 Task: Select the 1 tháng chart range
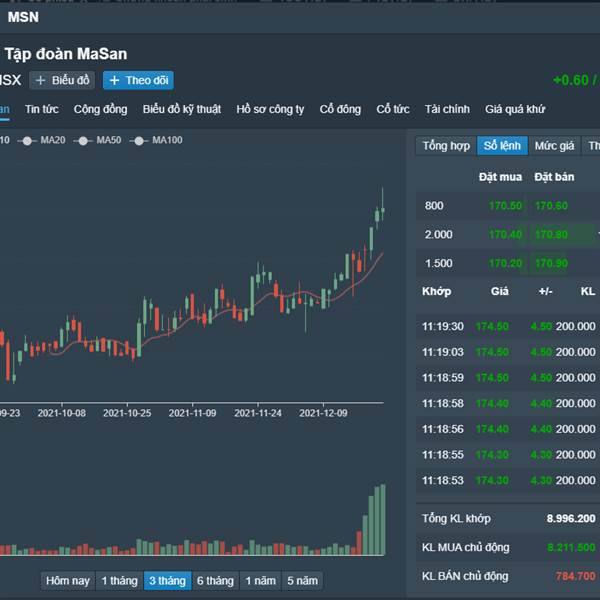[119, 580]
